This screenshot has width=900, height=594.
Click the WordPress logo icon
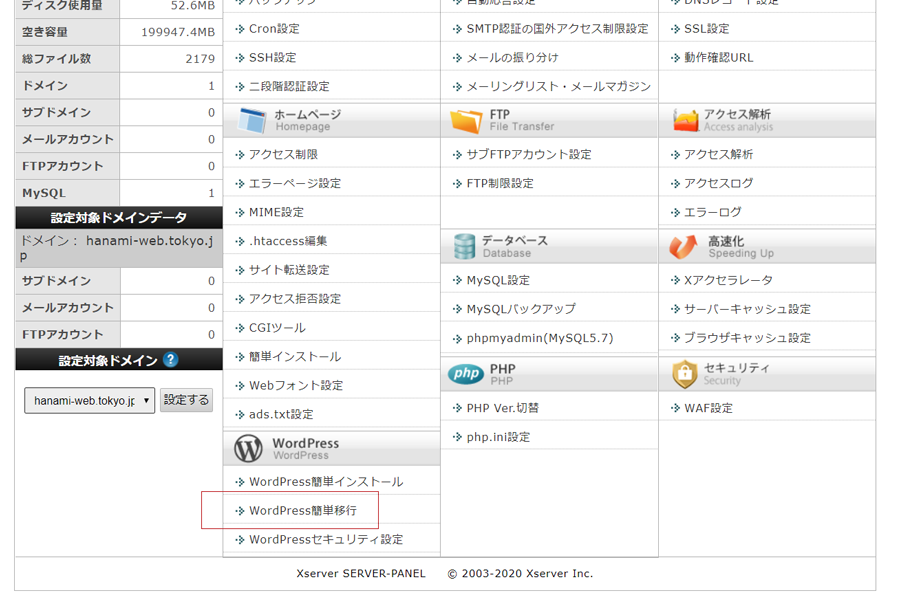(249, 448)
